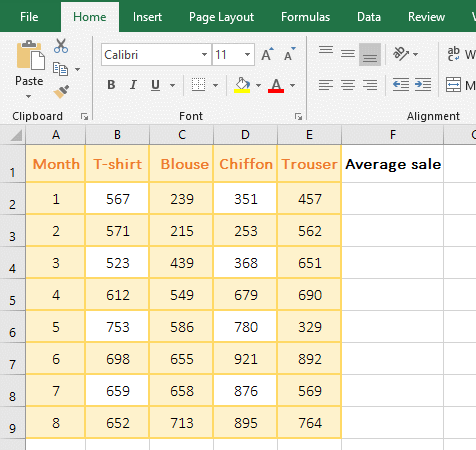The image size is (476, 450).
Task: Select column A header
Action: [56, 135]
